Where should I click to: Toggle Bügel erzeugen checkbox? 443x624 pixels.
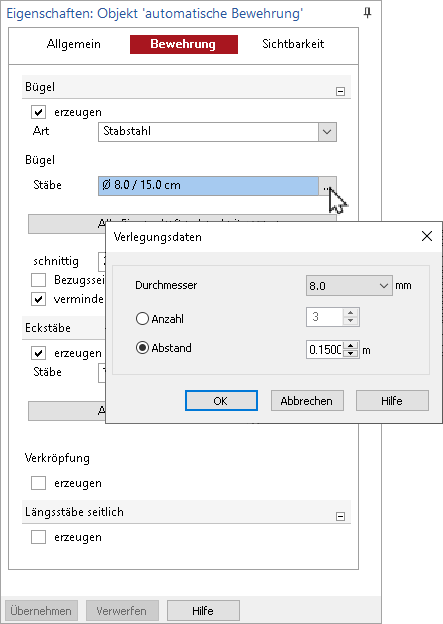tap(39, 112)
